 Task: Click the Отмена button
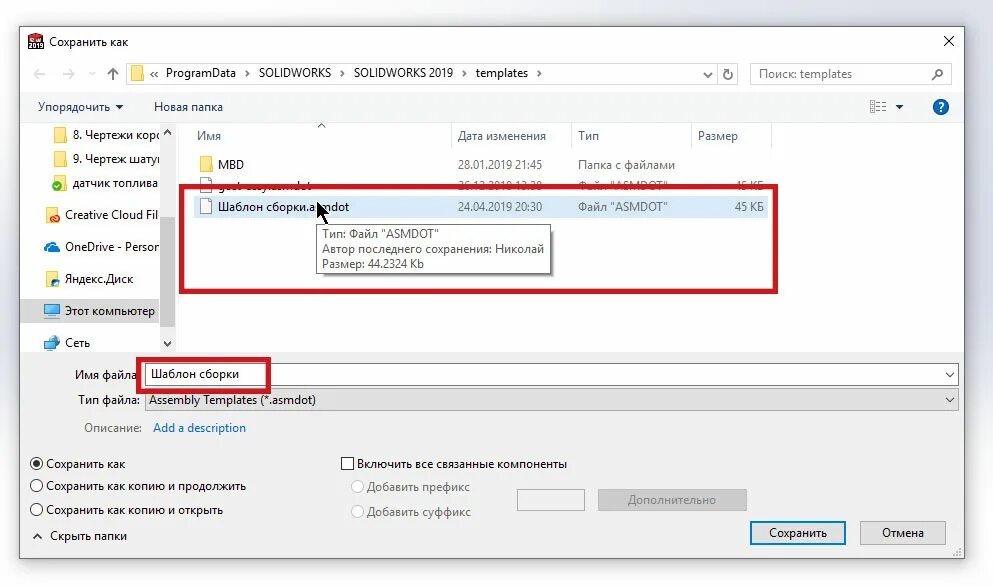point(902,533)
